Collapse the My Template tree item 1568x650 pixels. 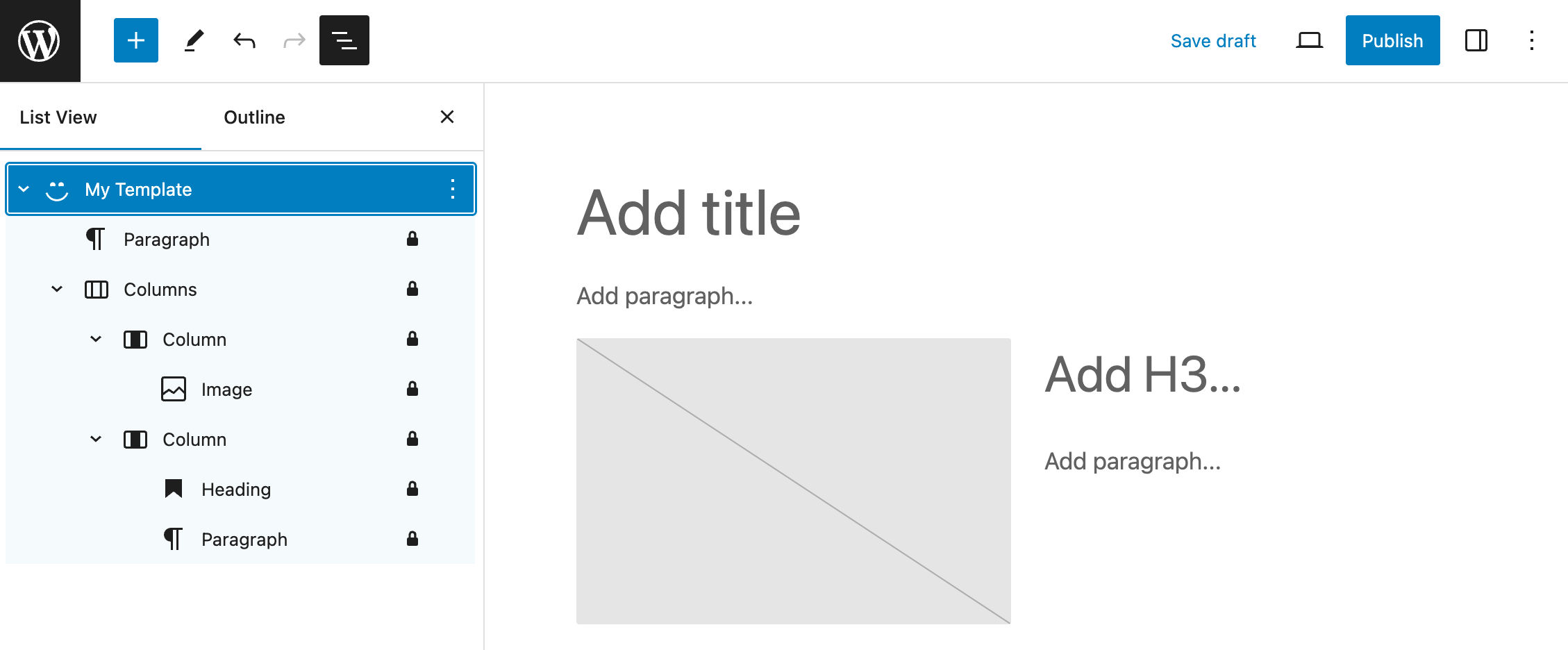coord(24,189)
